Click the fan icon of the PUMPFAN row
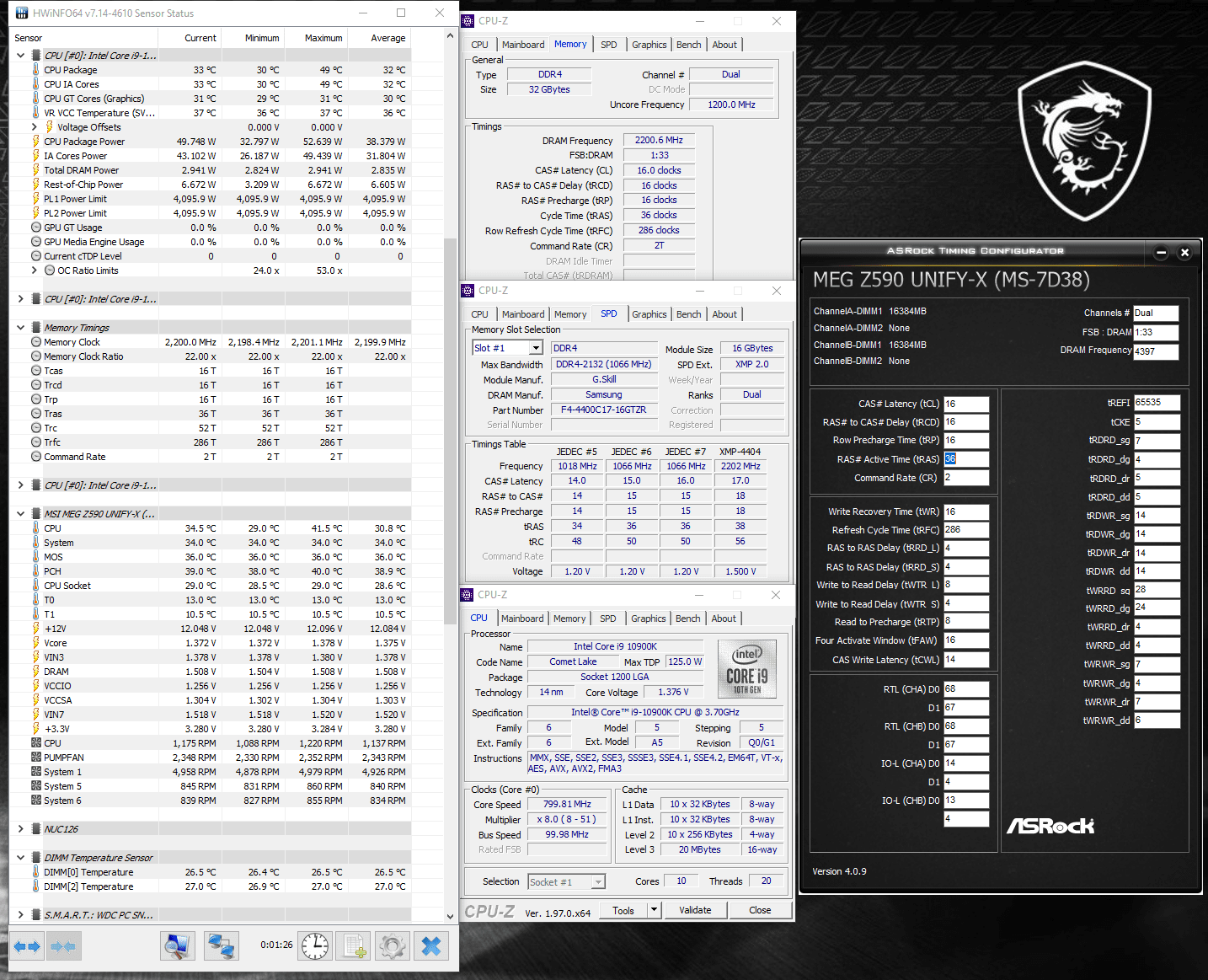1208x980 pixels. (36, 758)
